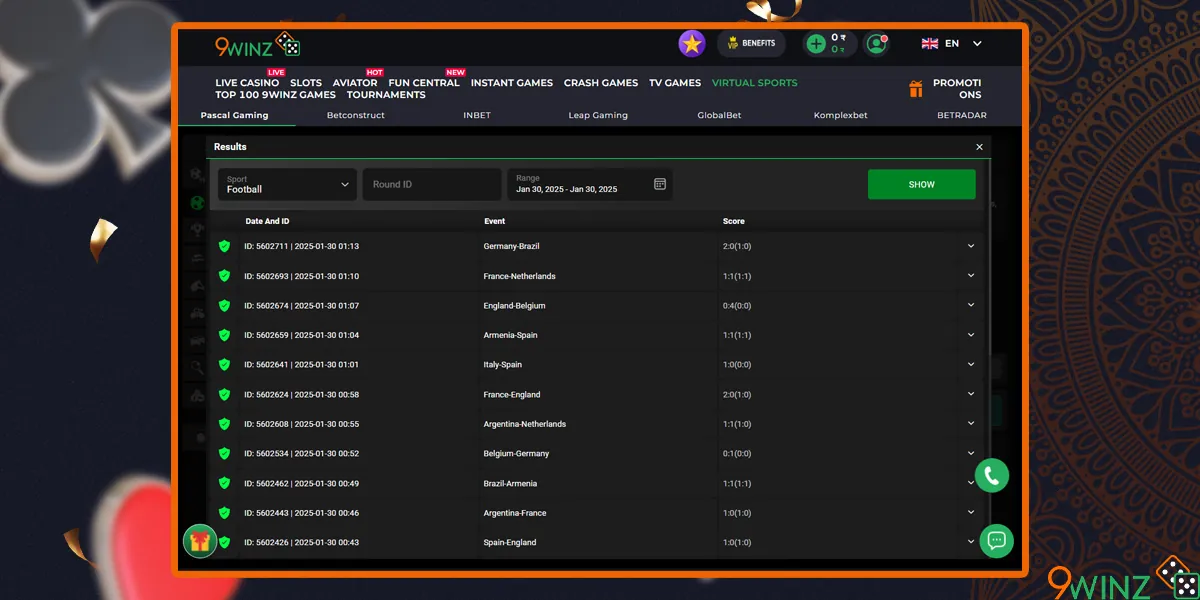Click shield icon for Italy-Spain row
The height and width of the screenshot is (600, 1200).
pyautogui.click(x=224, y=365)
